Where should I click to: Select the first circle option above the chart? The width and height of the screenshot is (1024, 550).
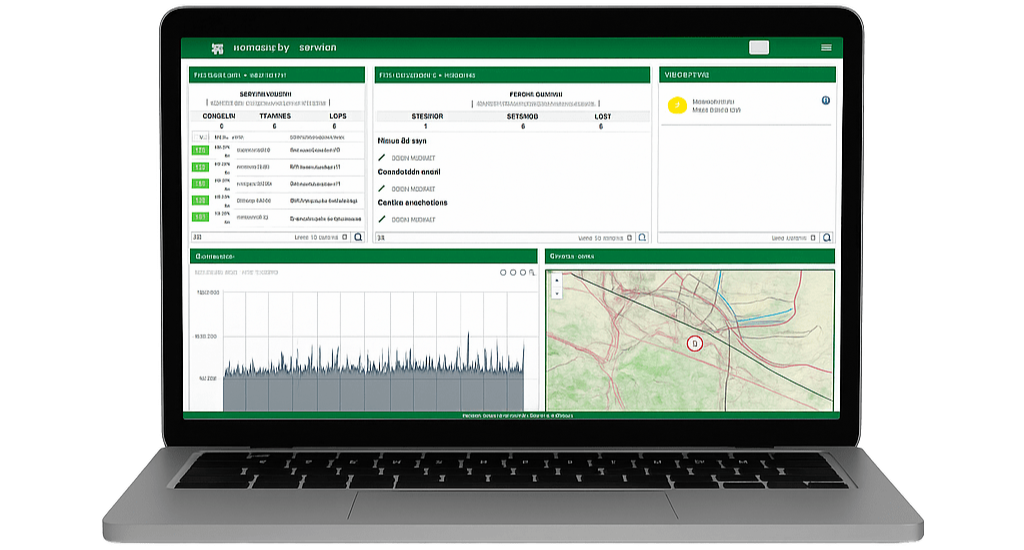pos(503,272)
